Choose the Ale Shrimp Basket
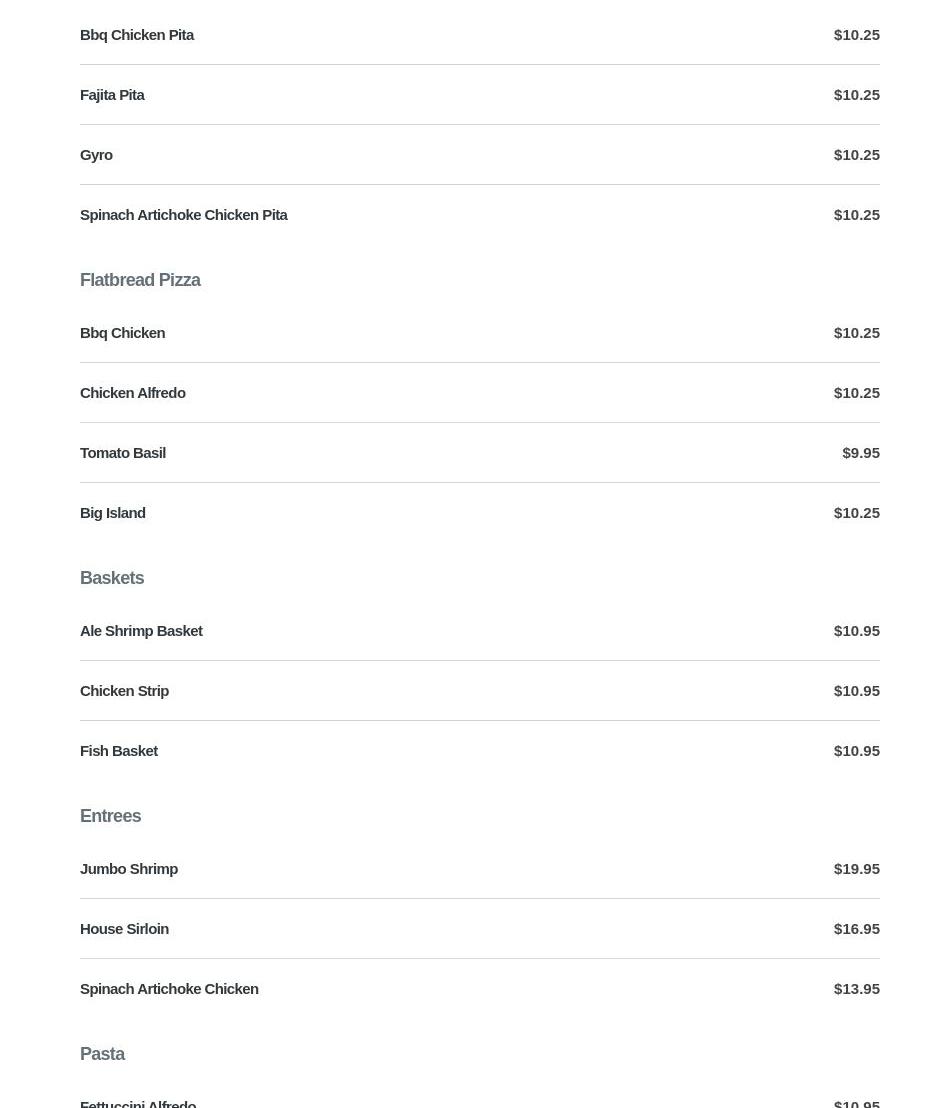The height and width of the screenshot is (1108, 945). 141,631
